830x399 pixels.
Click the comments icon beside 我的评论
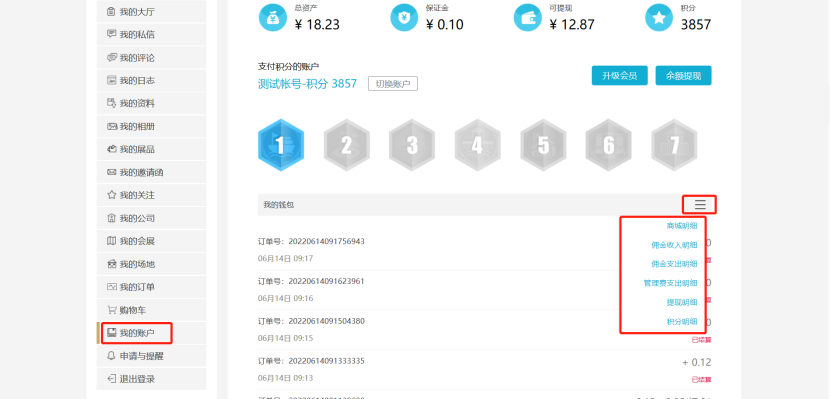(x=111, y=57)
